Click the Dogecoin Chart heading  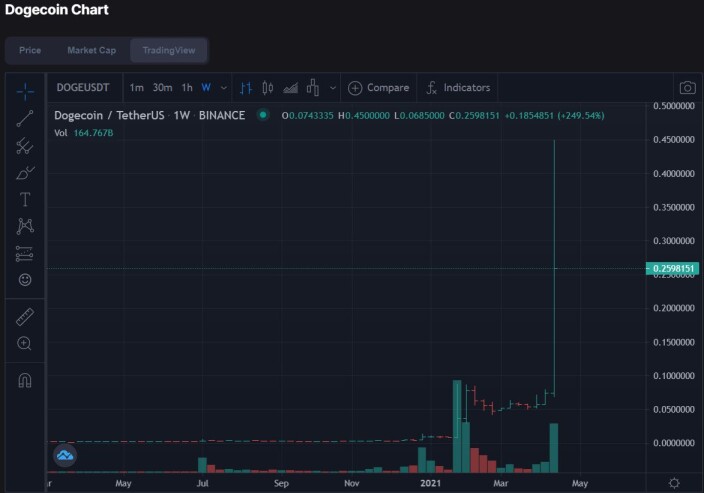point(57,9)
